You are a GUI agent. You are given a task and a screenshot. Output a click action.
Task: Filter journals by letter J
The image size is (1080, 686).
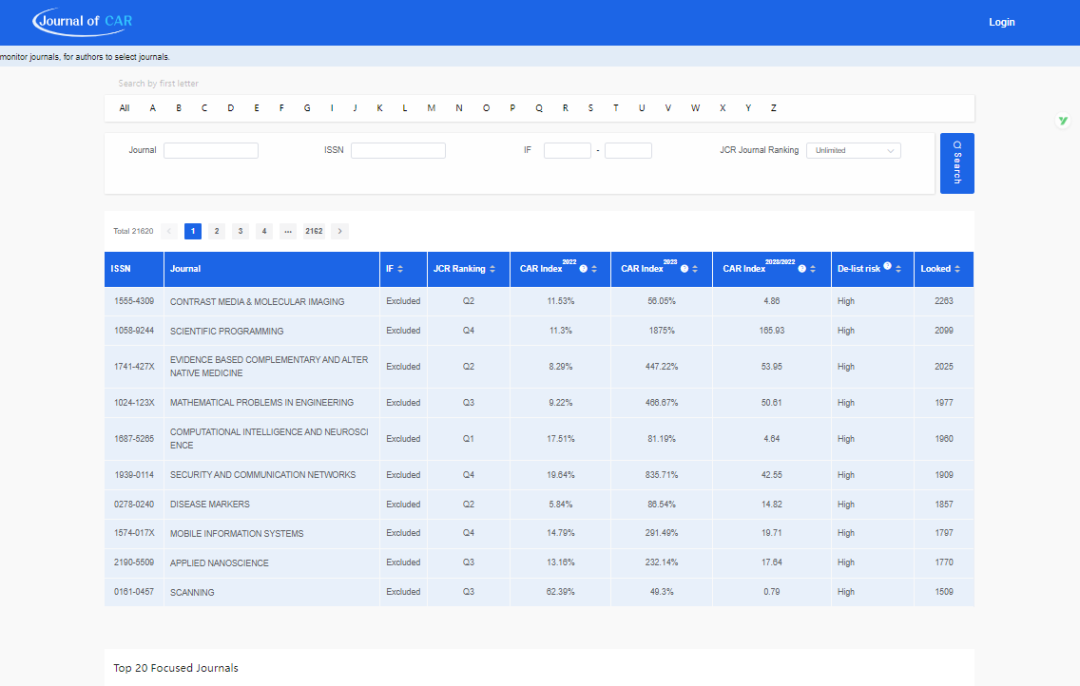click(x=355, y=108)
